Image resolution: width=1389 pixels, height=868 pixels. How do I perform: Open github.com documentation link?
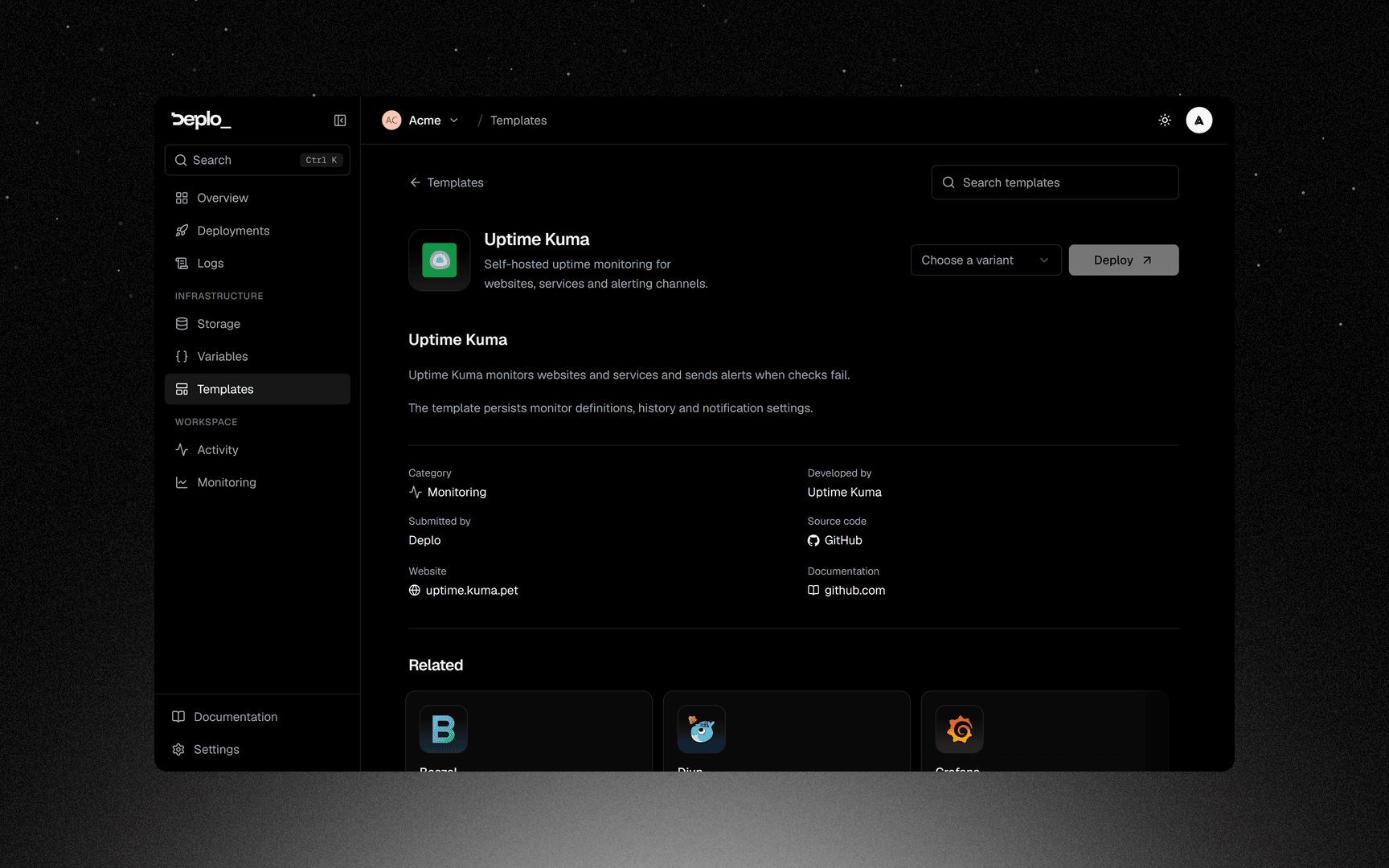pos(846,590)
